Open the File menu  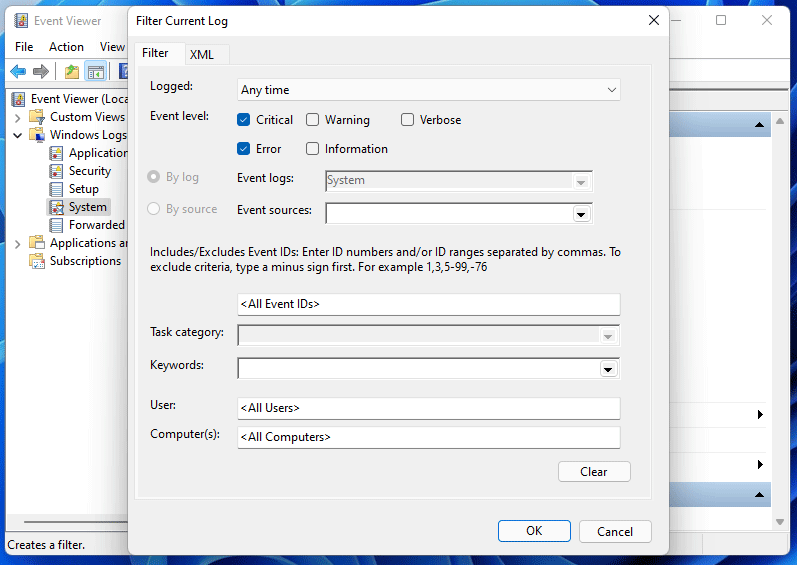coord(24,47)
